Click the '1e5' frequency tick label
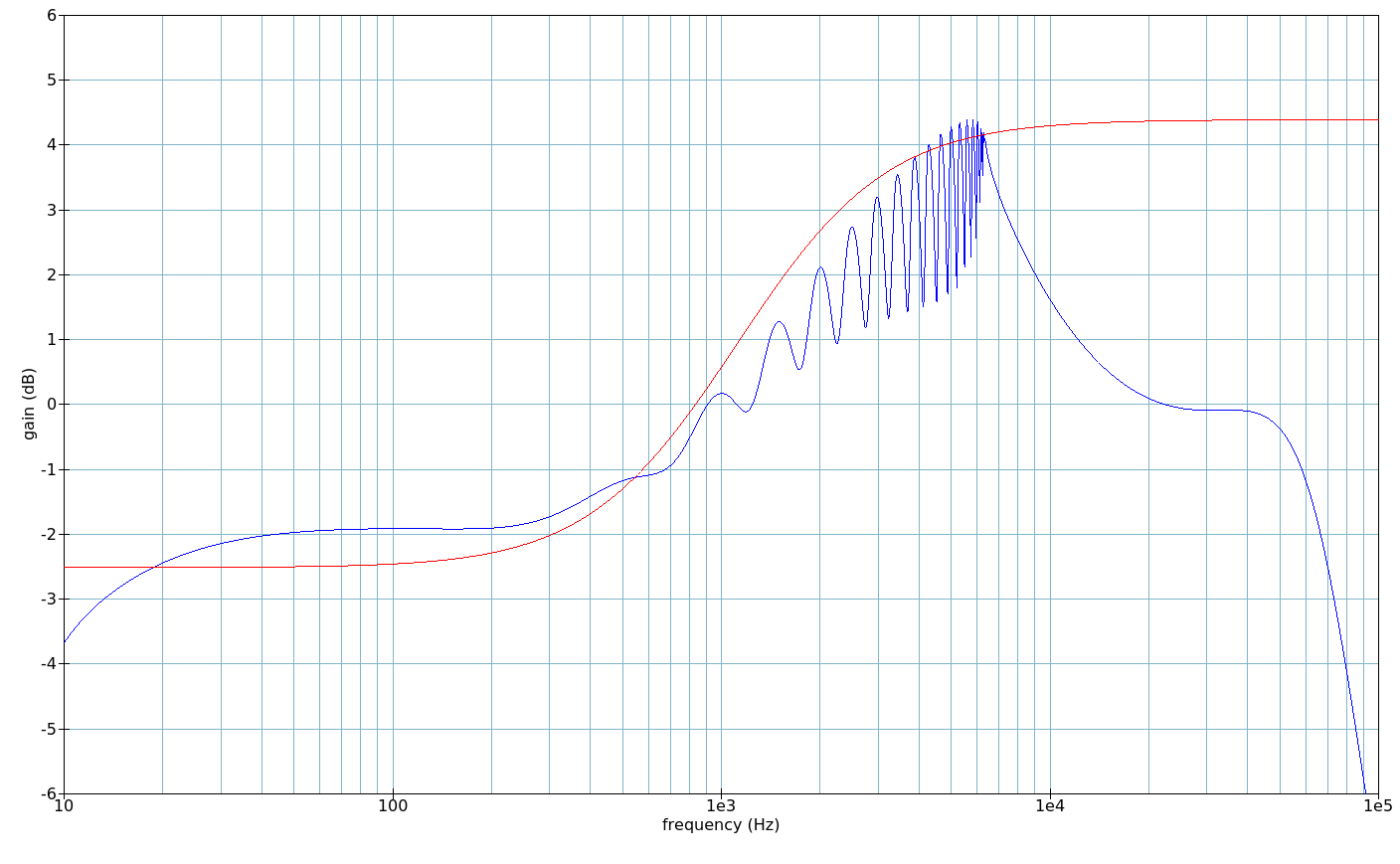The height and width of the screenshot is (864, 1400). click(x=1378, y=804)
